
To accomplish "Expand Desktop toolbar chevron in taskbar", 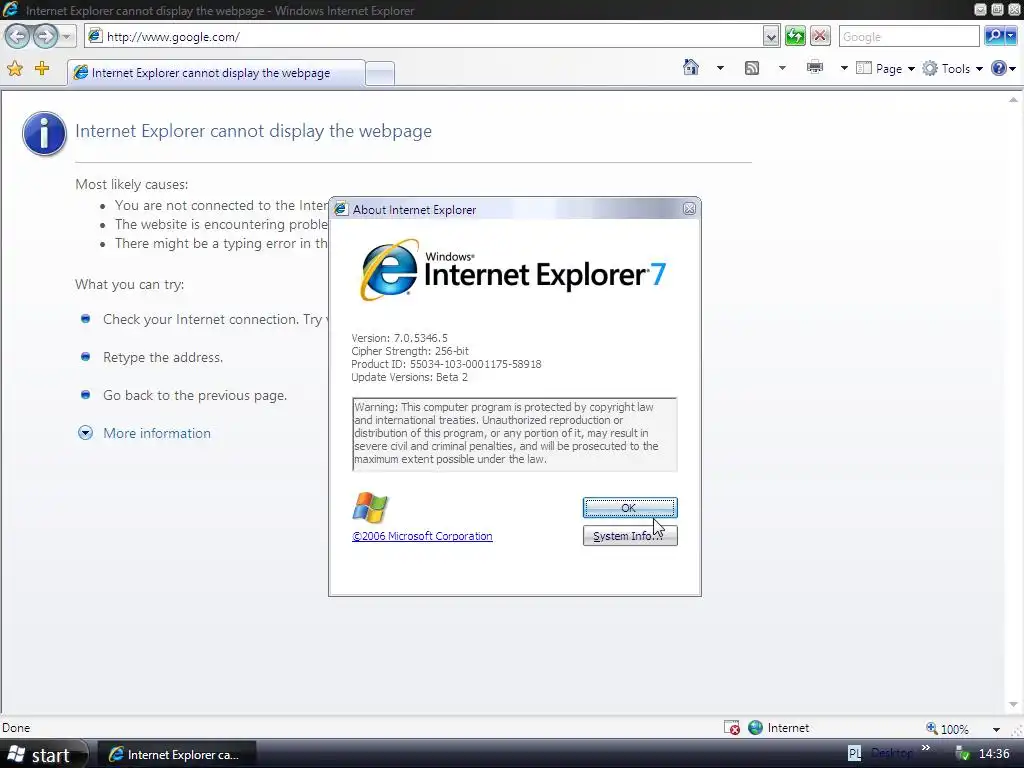I will click(925, 748).
